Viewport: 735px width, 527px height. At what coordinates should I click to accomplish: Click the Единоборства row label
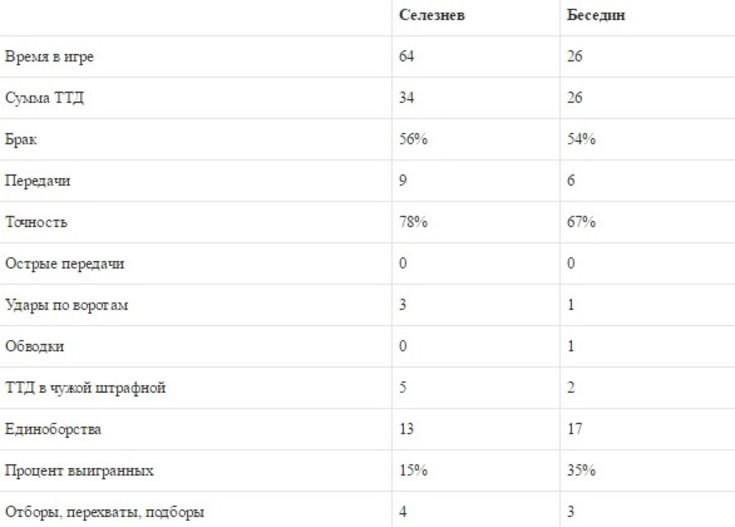tap(53, 430)
